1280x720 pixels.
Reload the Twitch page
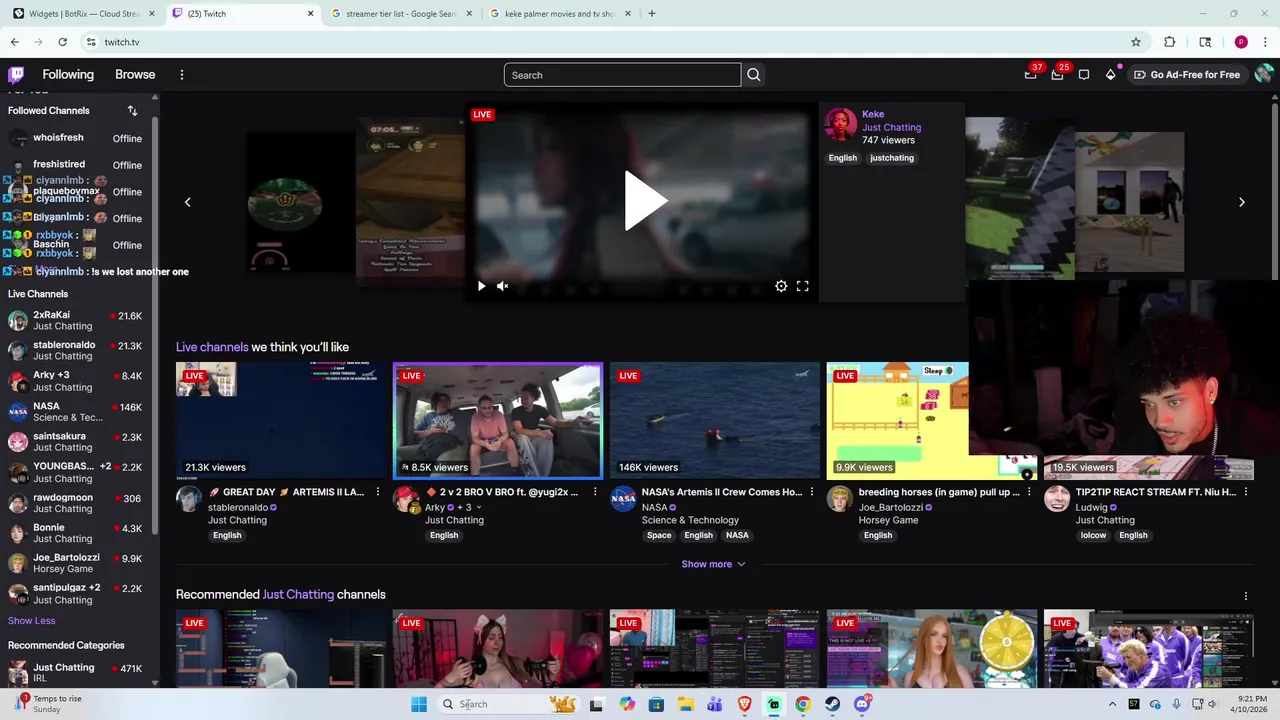pos(62,42)
